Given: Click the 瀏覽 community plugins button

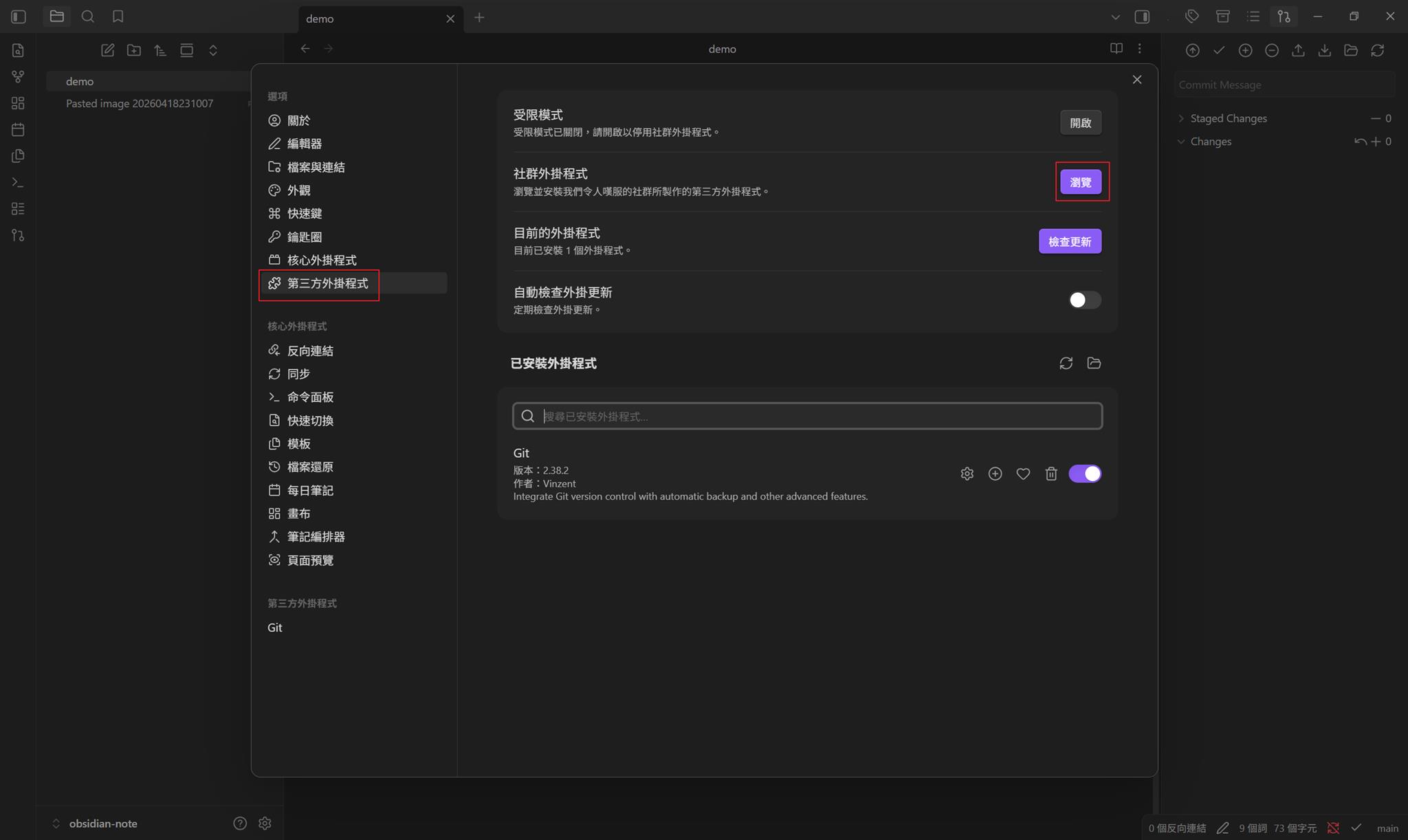Looking at the screenshot, I should pyautogui.click(x=1080, y=182).
